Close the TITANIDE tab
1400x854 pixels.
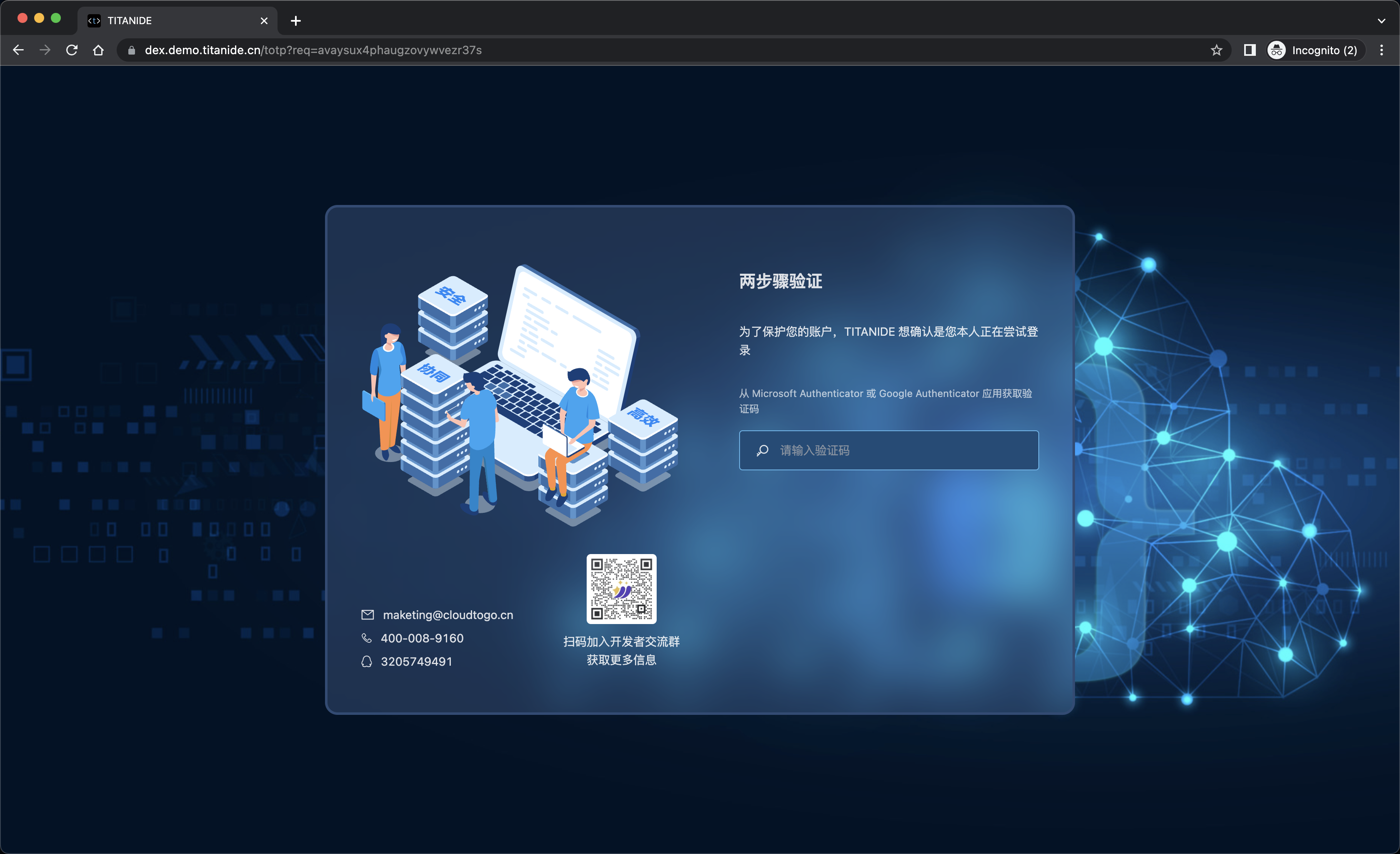[x=264, y=21]
